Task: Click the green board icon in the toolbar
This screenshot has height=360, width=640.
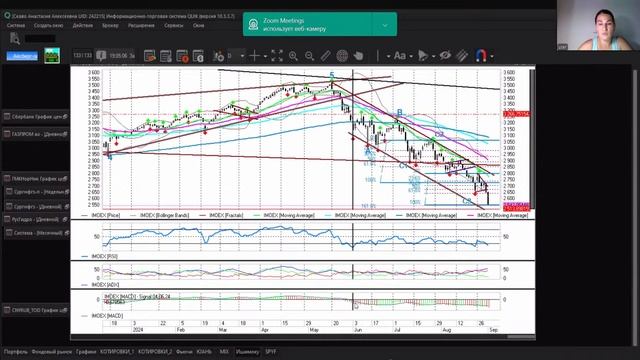Action: click(52, 56)
